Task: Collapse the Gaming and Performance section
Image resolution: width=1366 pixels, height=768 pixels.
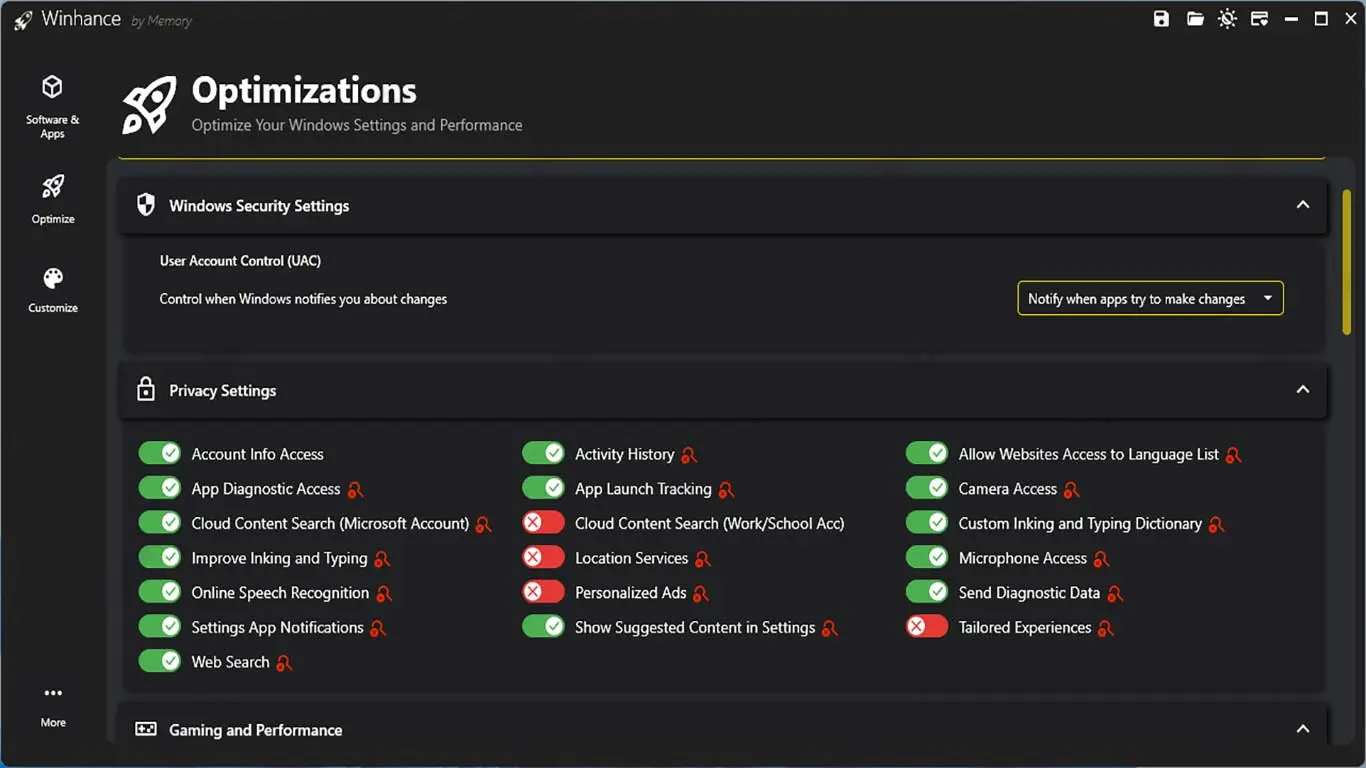Action: [x=1302, y=729]
